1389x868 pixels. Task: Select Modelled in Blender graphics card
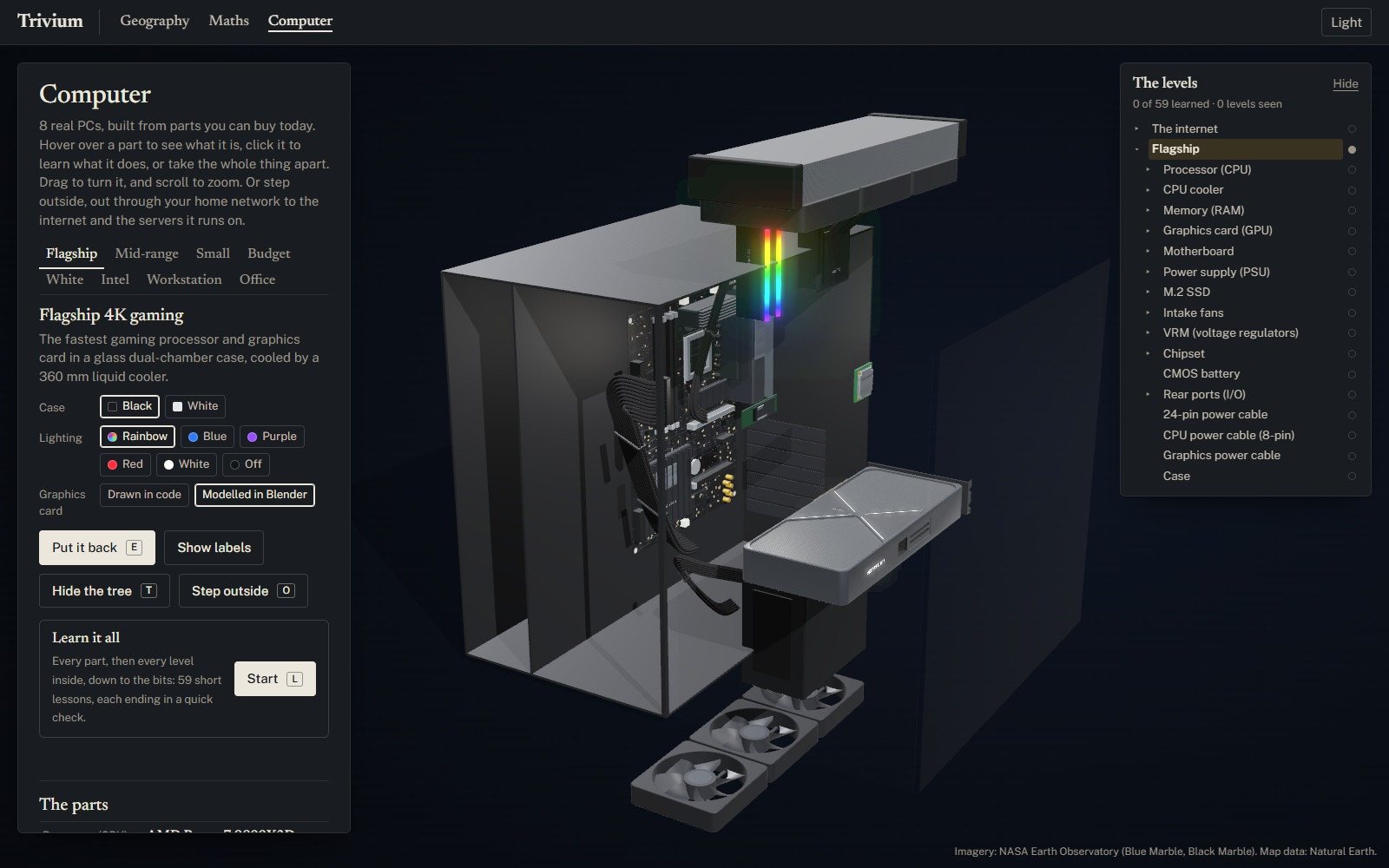pos(254,495)
